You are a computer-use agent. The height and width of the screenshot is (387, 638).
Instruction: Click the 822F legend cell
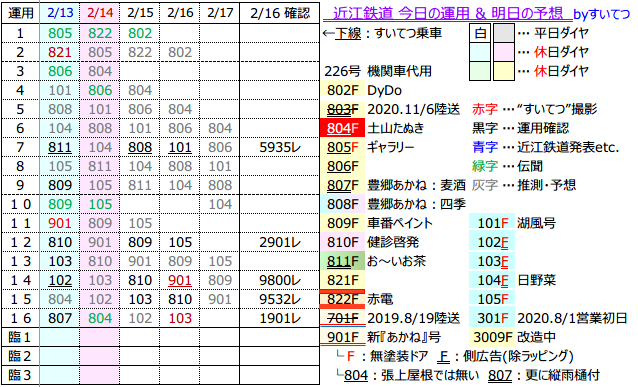343,299
